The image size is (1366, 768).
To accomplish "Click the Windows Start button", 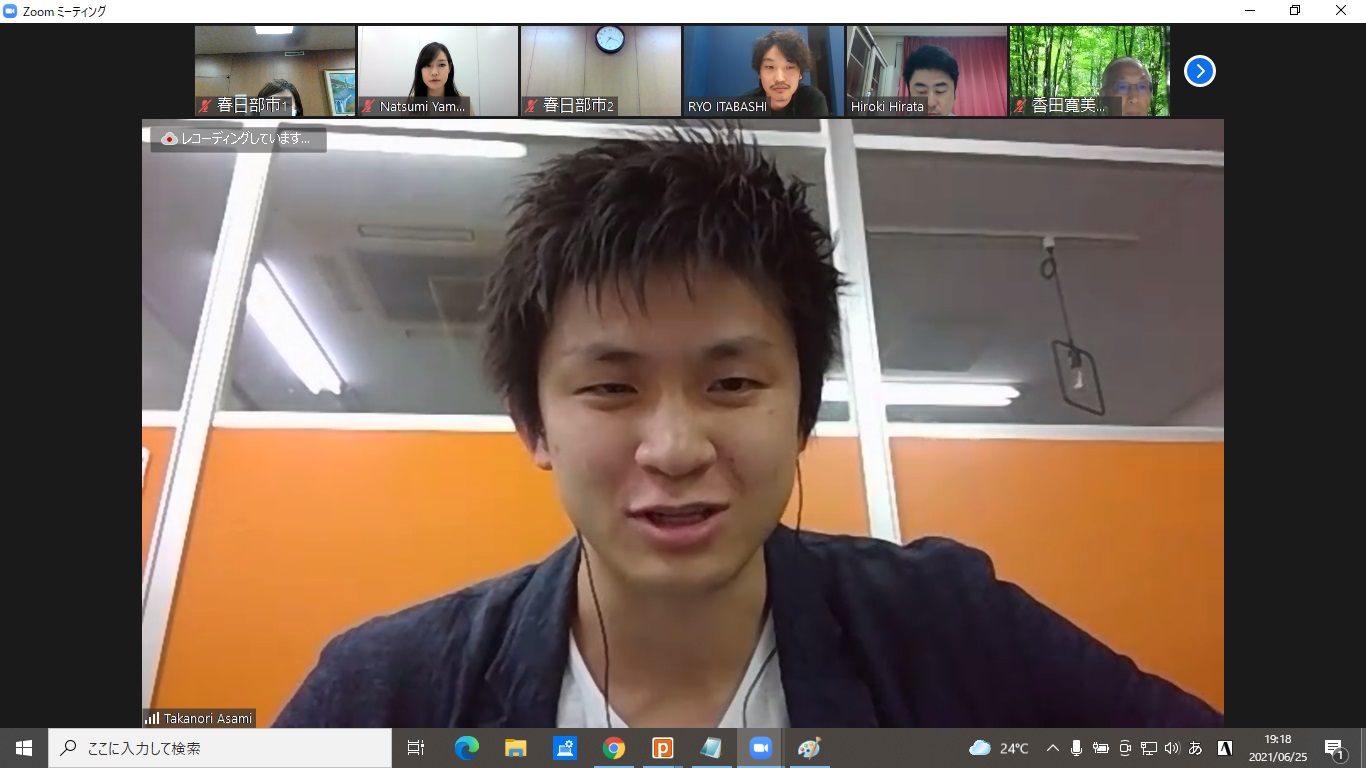I will 24,748.
